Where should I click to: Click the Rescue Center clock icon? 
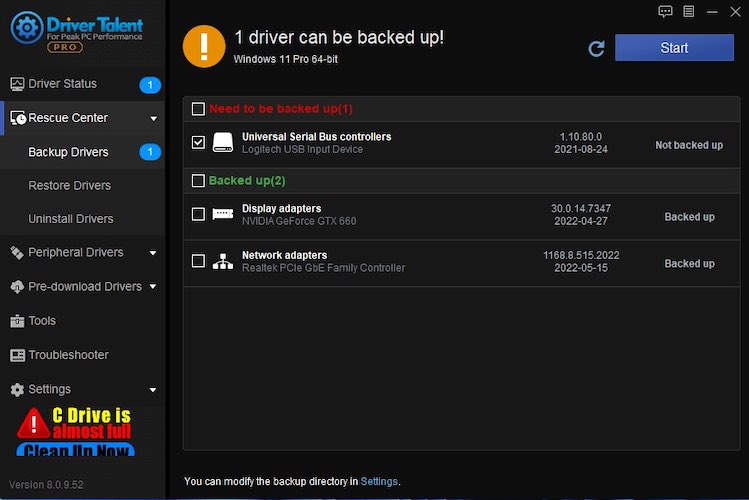click(18, 118)
